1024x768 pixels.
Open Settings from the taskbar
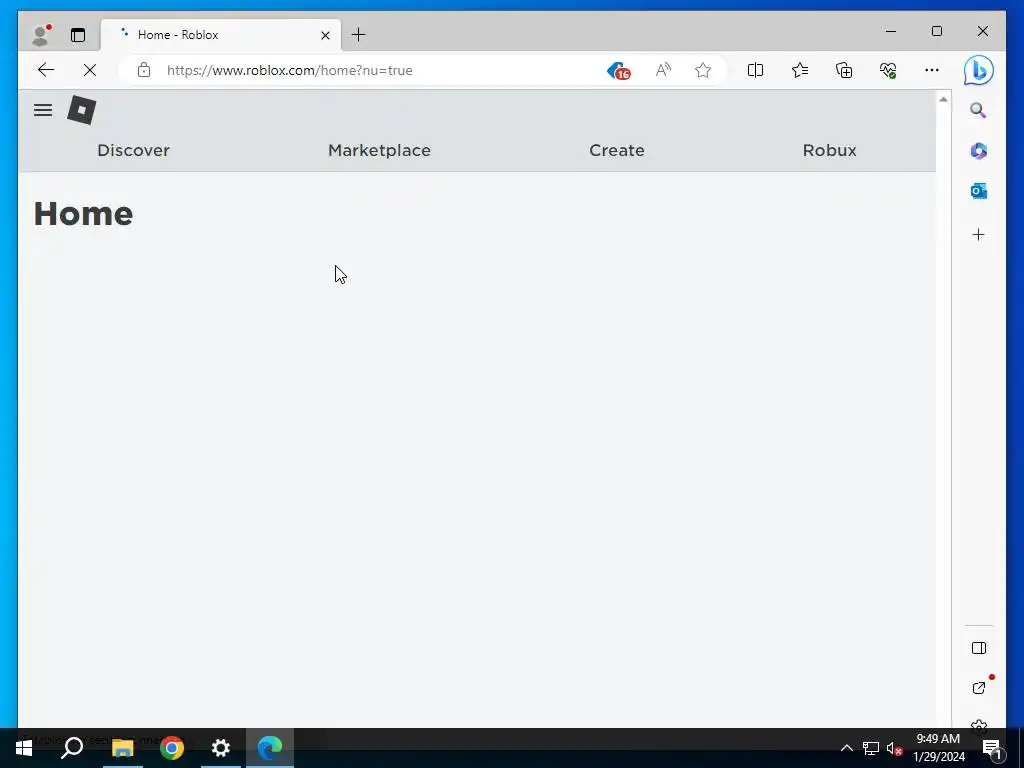221,748
